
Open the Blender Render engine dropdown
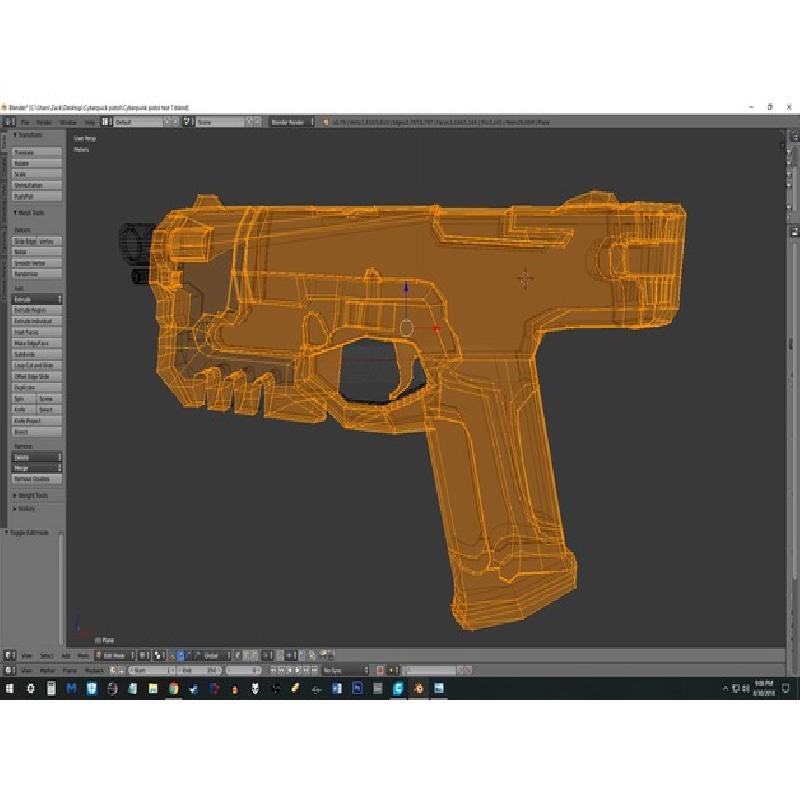tap(292, 122)
